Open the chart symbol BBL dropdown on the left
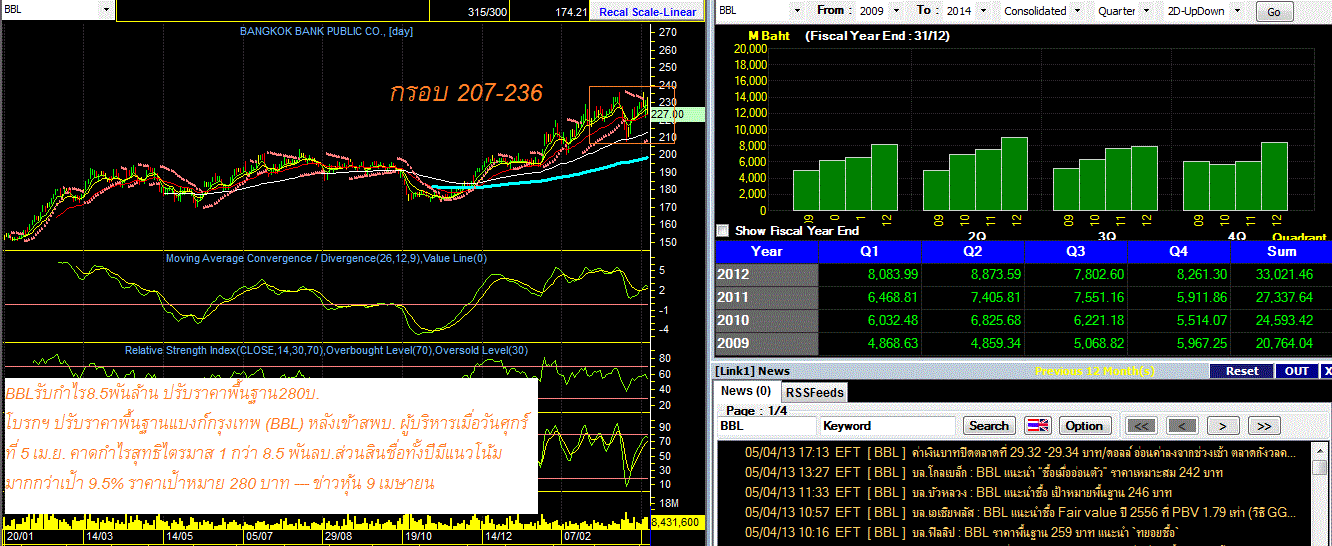Image resolution: width=1332 pixels, height=546 pixels. point(106,10)
